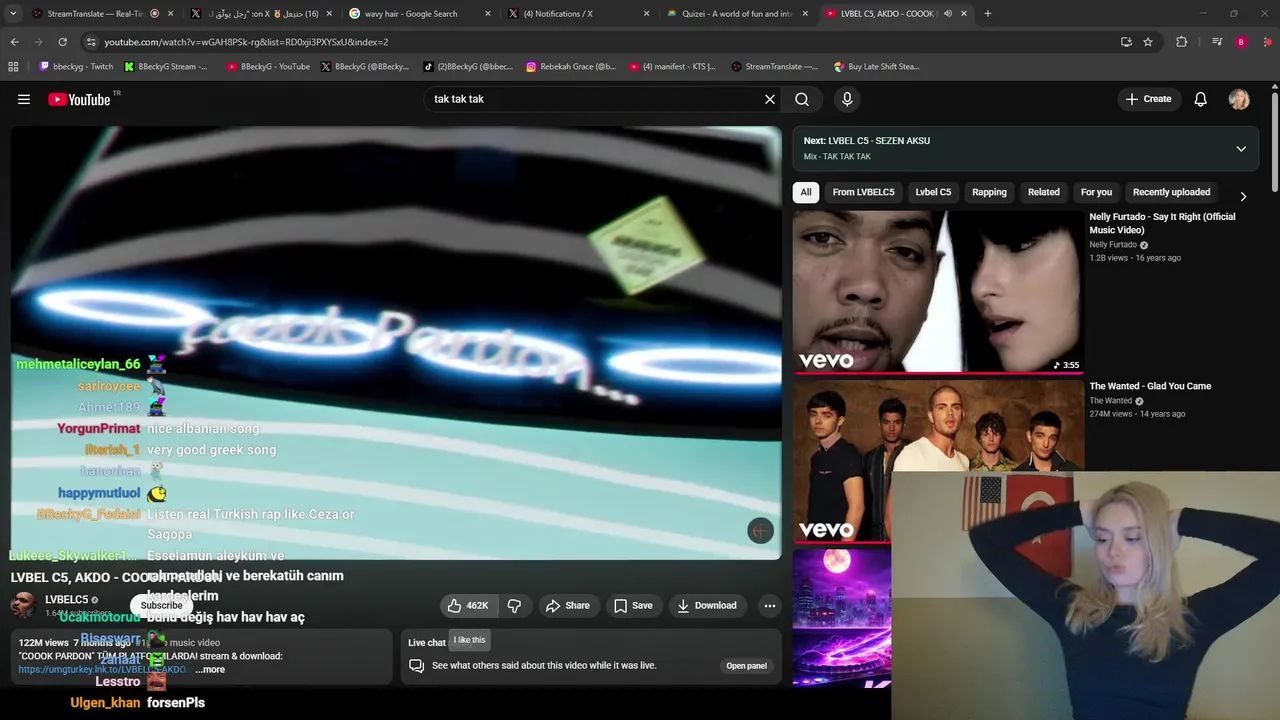Save the video to a playlist

(x=633, y=605)
